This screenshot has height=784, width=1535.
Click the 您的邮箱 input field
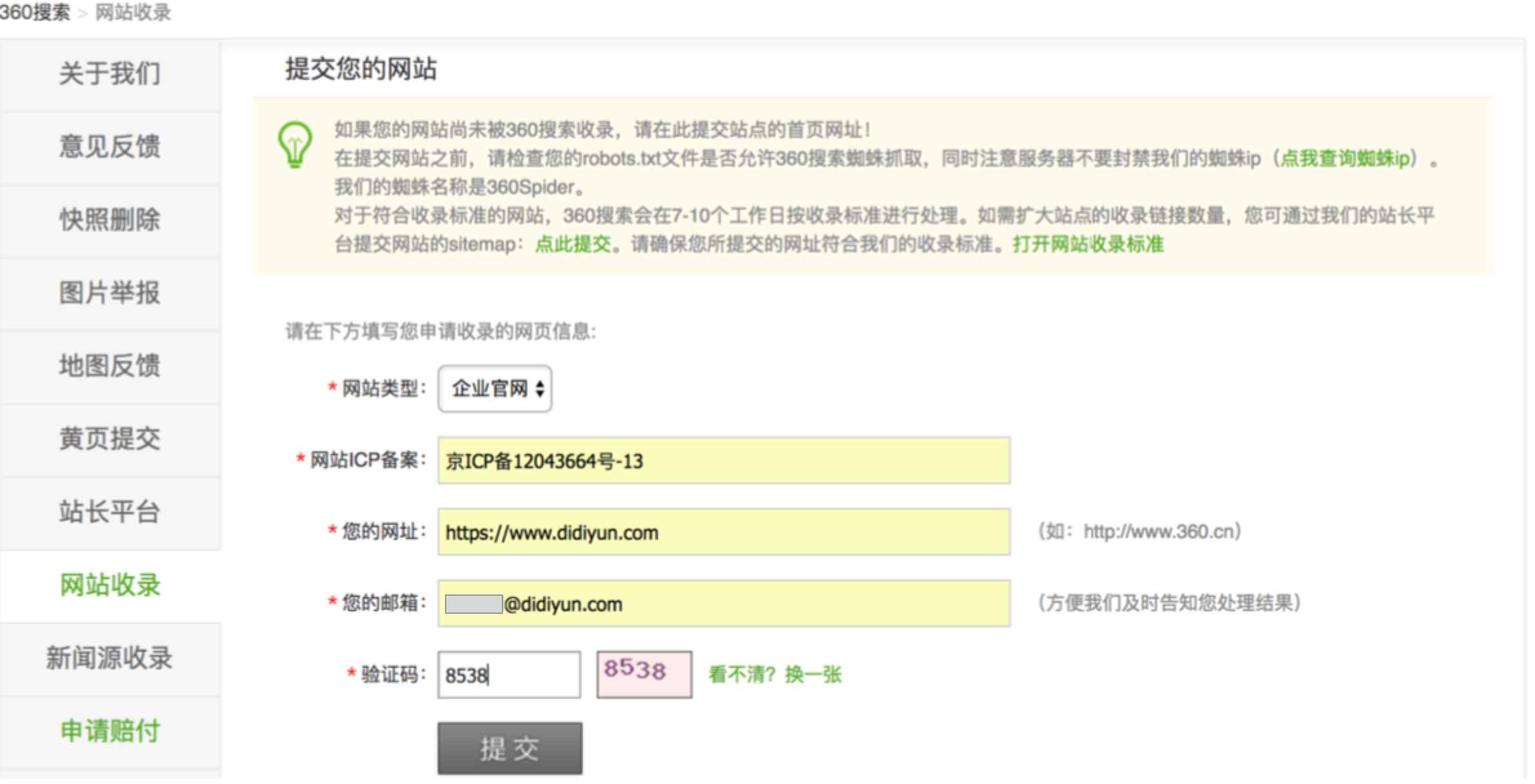click(724, 605)
